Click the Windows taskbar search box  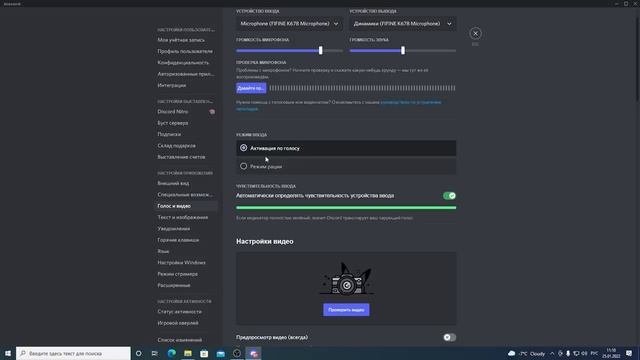pos(73,353)
